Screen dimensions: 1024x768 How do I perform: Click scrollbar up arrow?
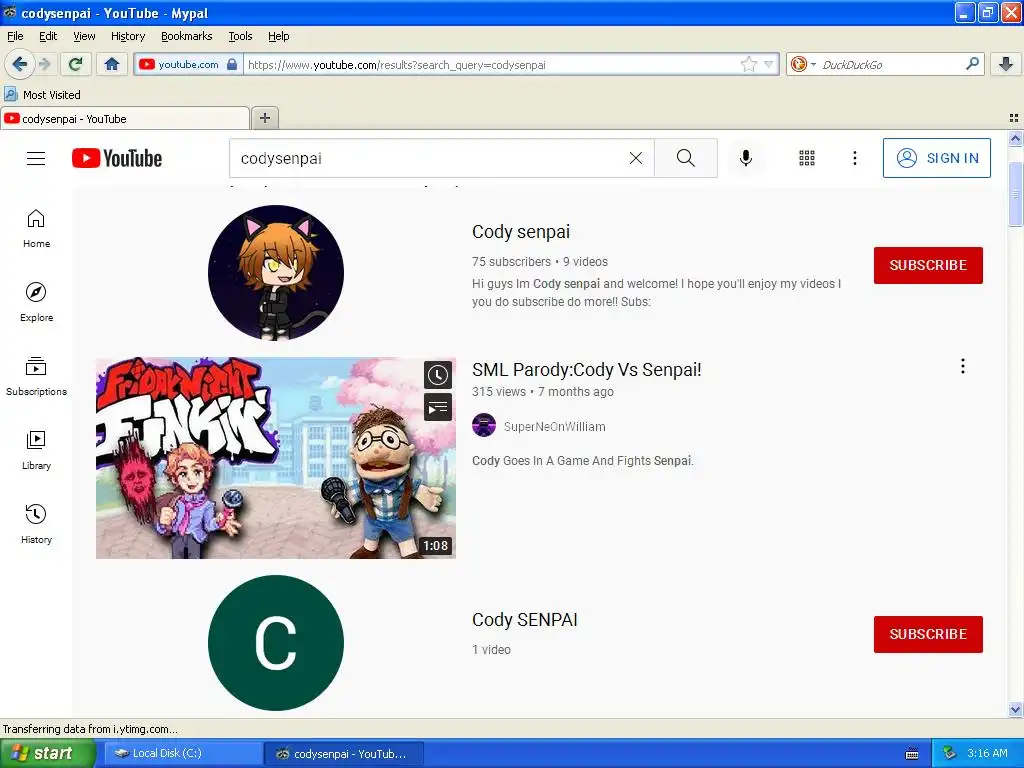pyautogui.click(x=1015, y=138)
